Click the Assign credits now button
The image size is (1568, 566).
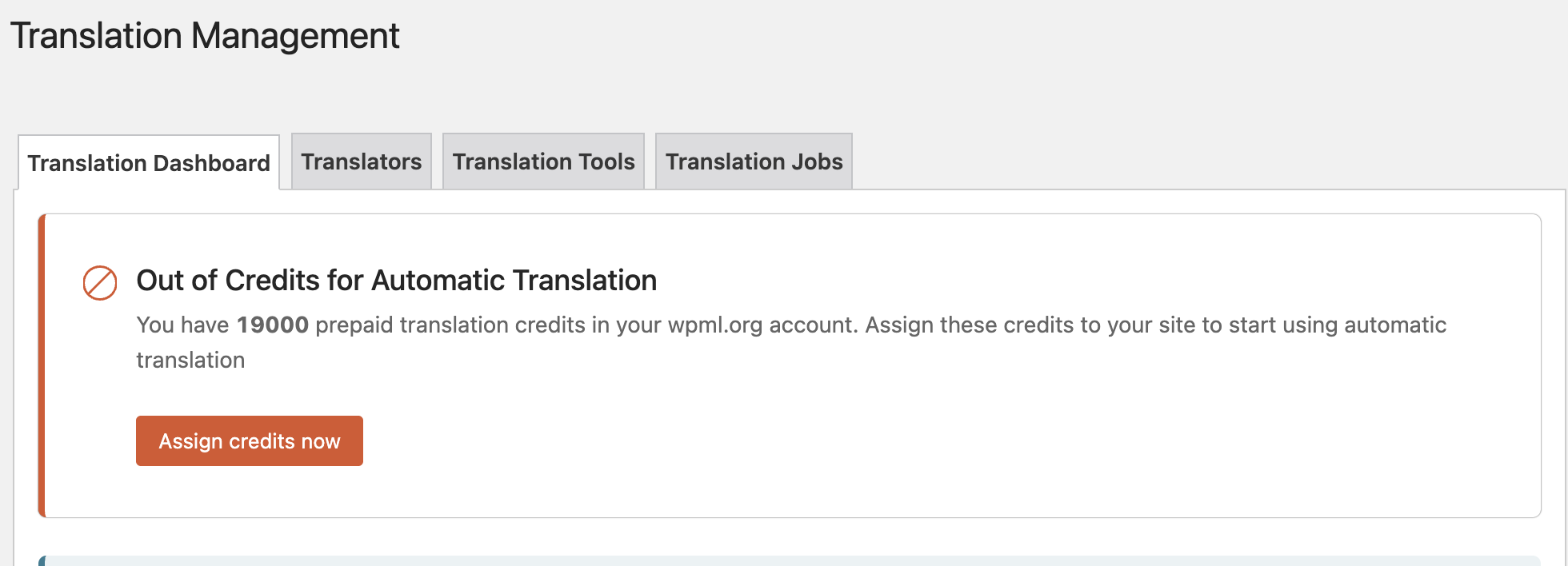(250, 440)
